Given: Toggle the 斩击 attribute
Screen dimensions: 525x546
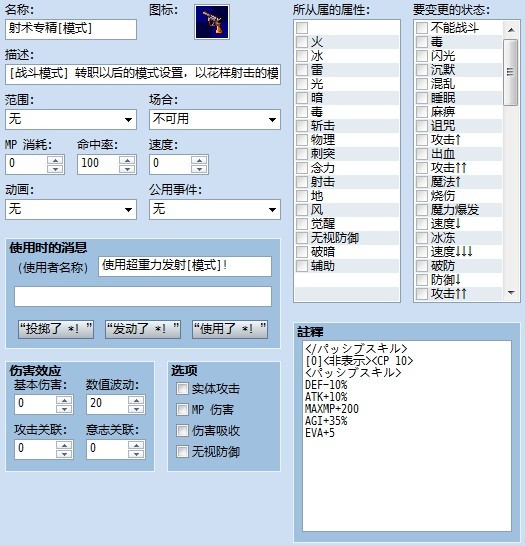Looking at the screenshot, I should (301, 126).
